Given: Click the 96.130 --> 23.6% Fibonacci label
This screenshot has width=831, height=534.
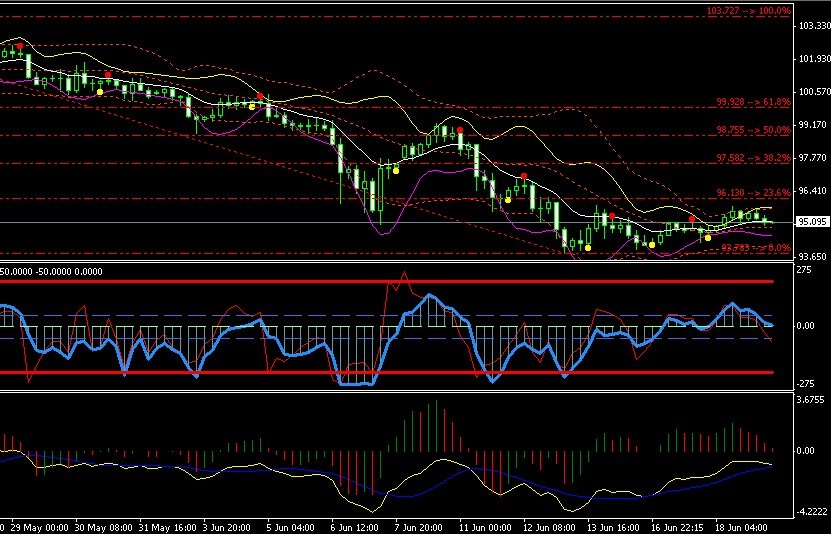Looking at the screenshot, I should (754, 193).
